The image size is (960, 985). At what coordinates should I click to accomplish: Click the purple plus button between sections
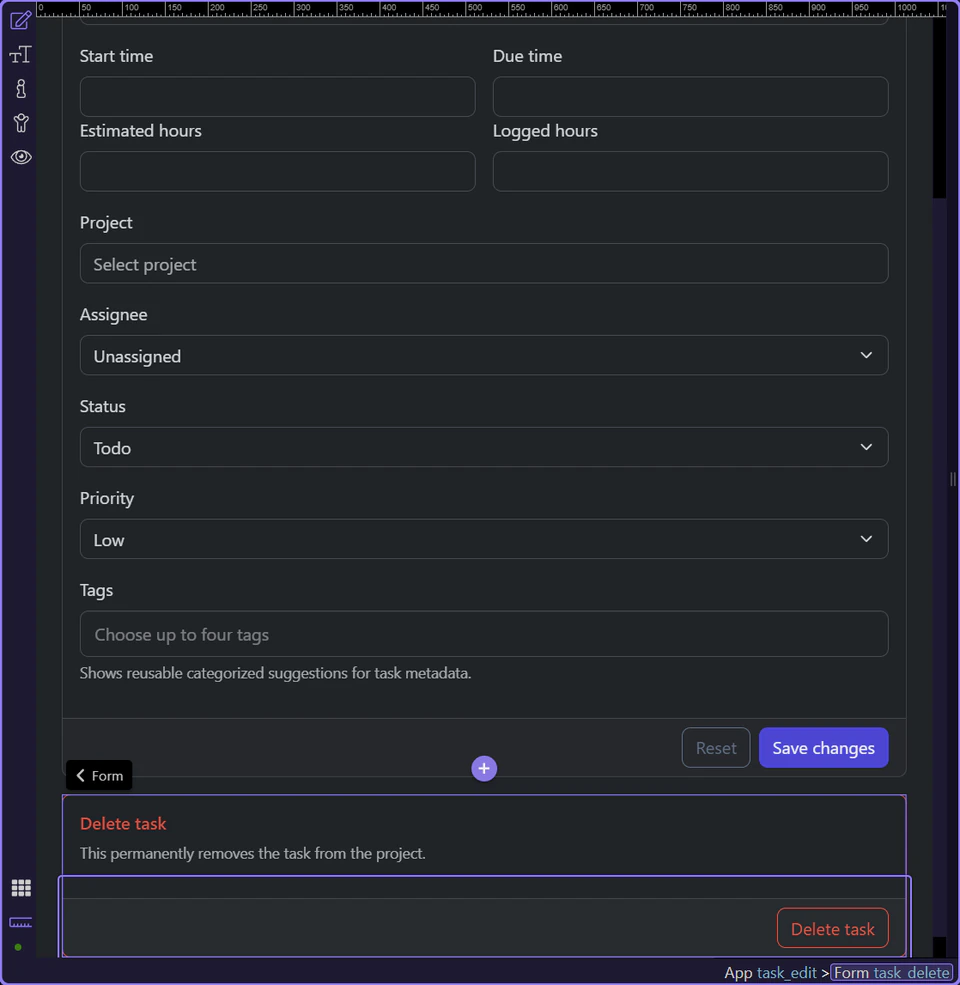tap(484, 768)
